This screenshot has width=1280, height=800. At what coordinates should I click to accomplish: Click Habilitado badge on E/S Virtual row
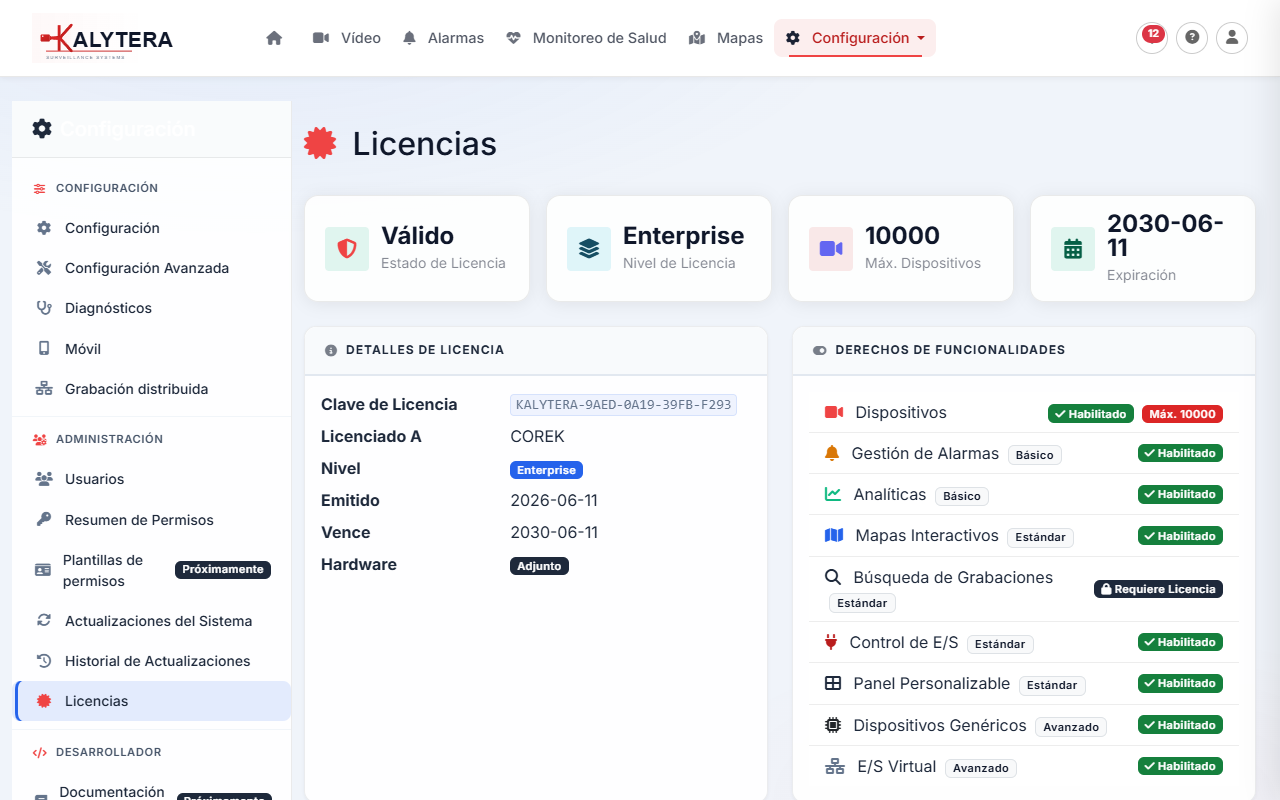click(x=1180, y=766)
